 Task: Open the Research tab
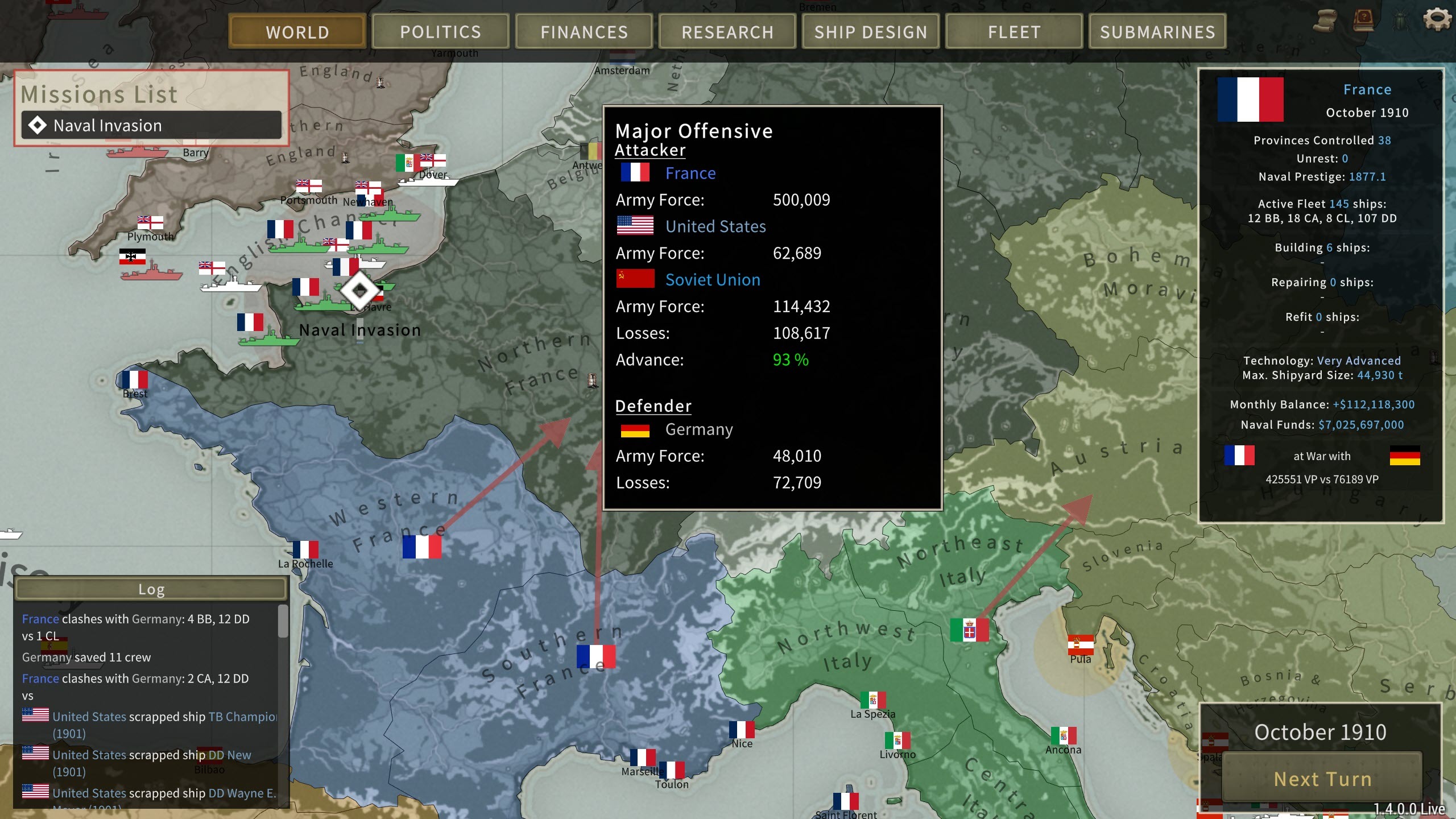point(727,32)
